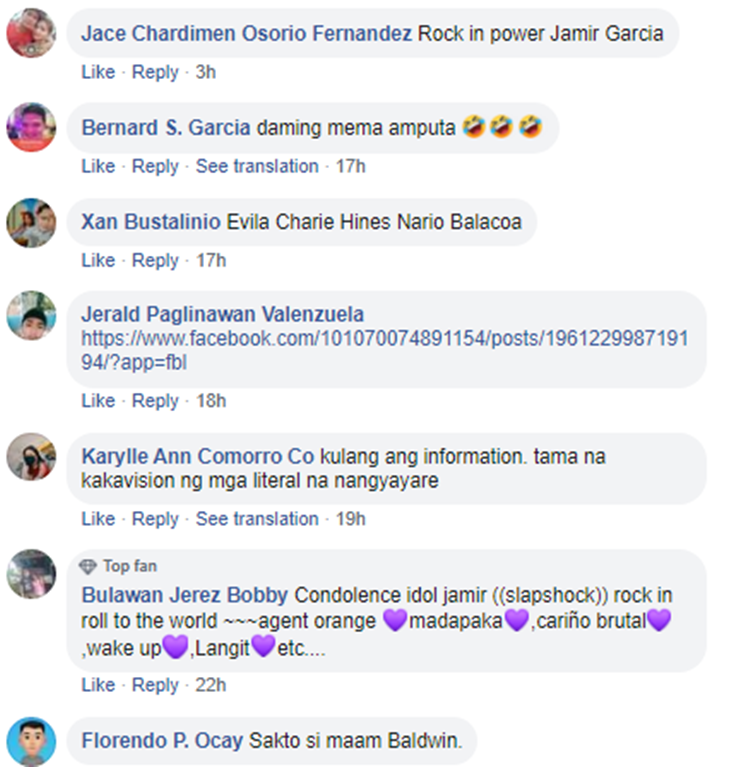Like Bulawan Jerez Bobby's condolence comment
The width and height of the screenshot is (750, 767).
(98, 684)
